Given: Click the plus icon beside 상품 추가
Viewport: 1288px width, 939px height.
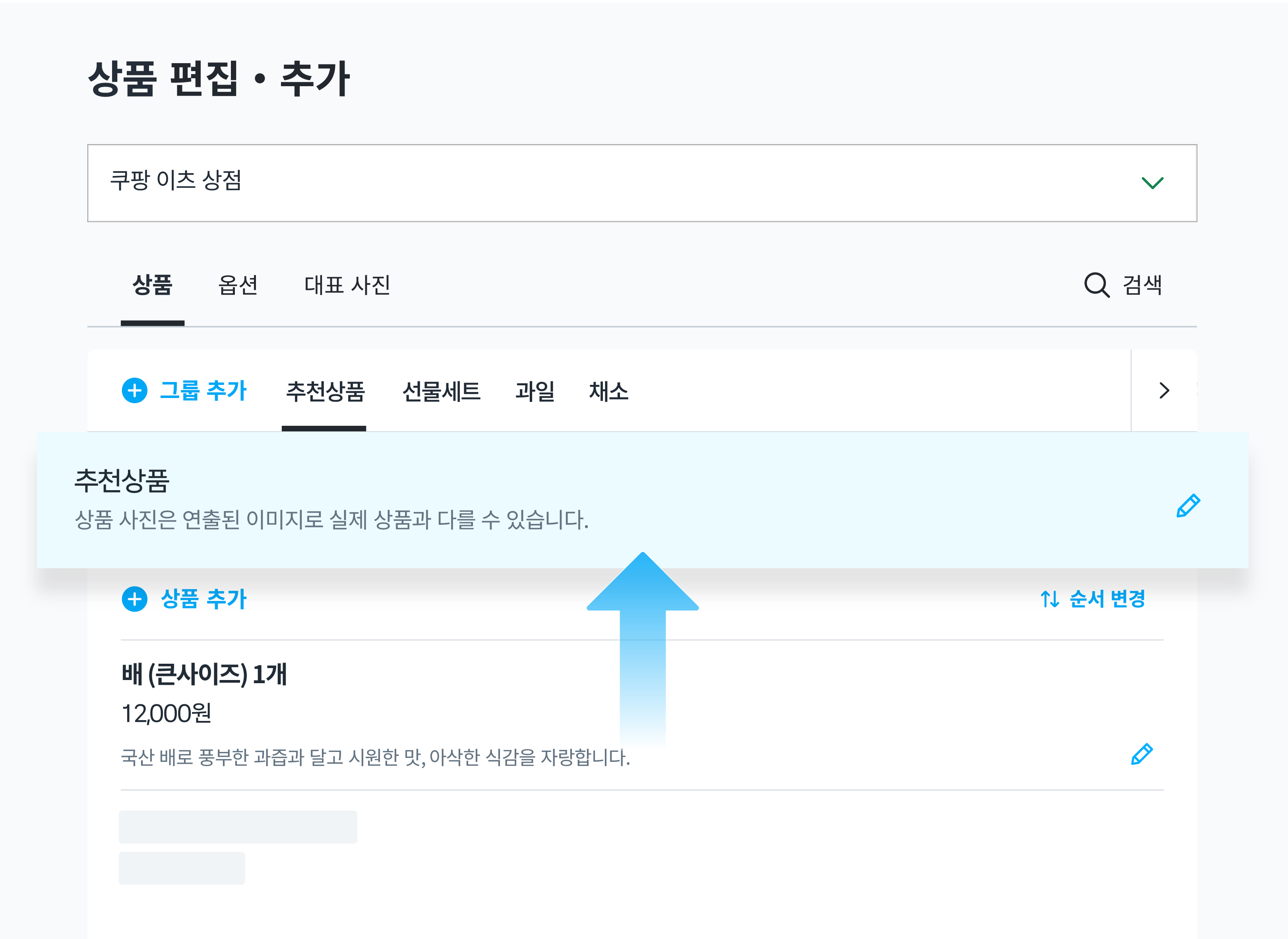Looking at the screenshot, I should coord(135,599).
